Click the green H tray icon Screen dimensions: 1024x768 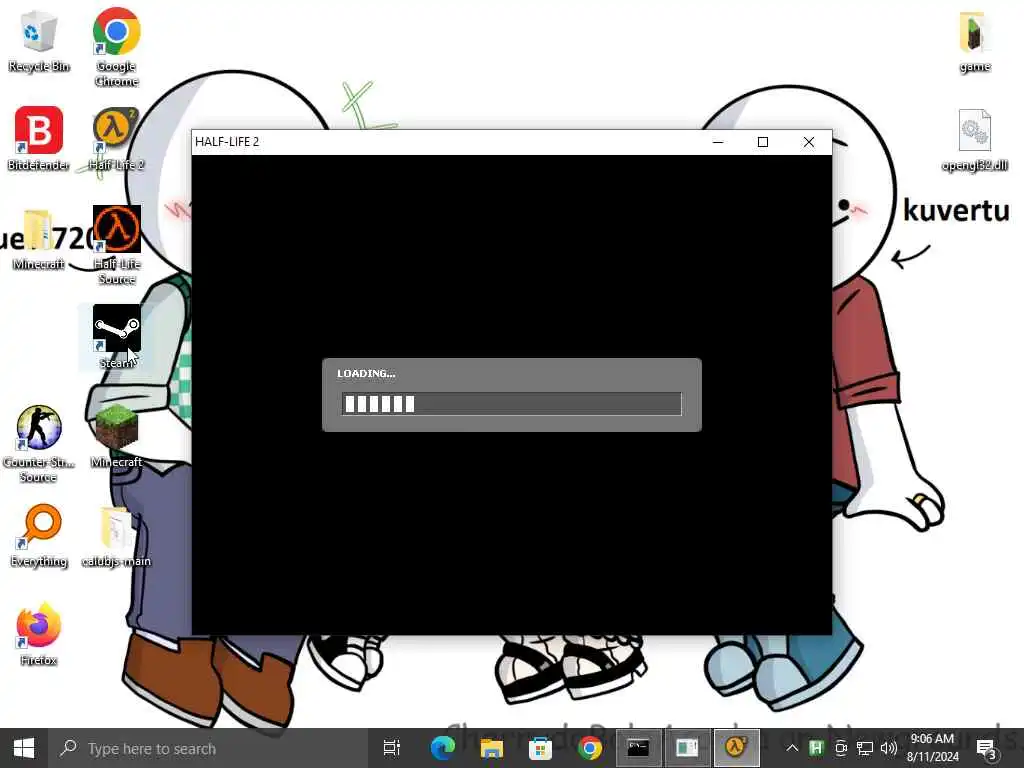coord(816,748)
